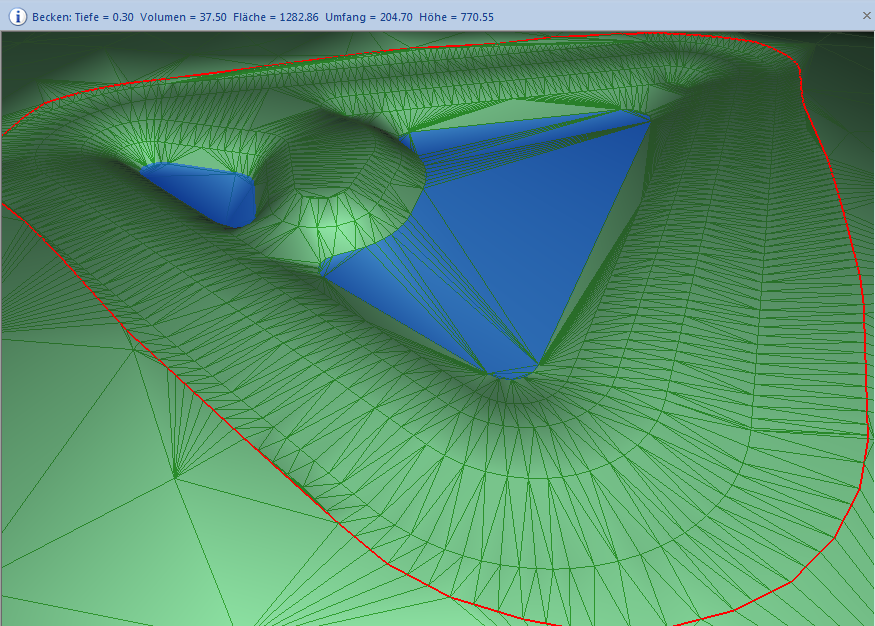The width and height of the screenshot is (875, 626).
Task: Close the Becken info bar
Action: [866, 16]
